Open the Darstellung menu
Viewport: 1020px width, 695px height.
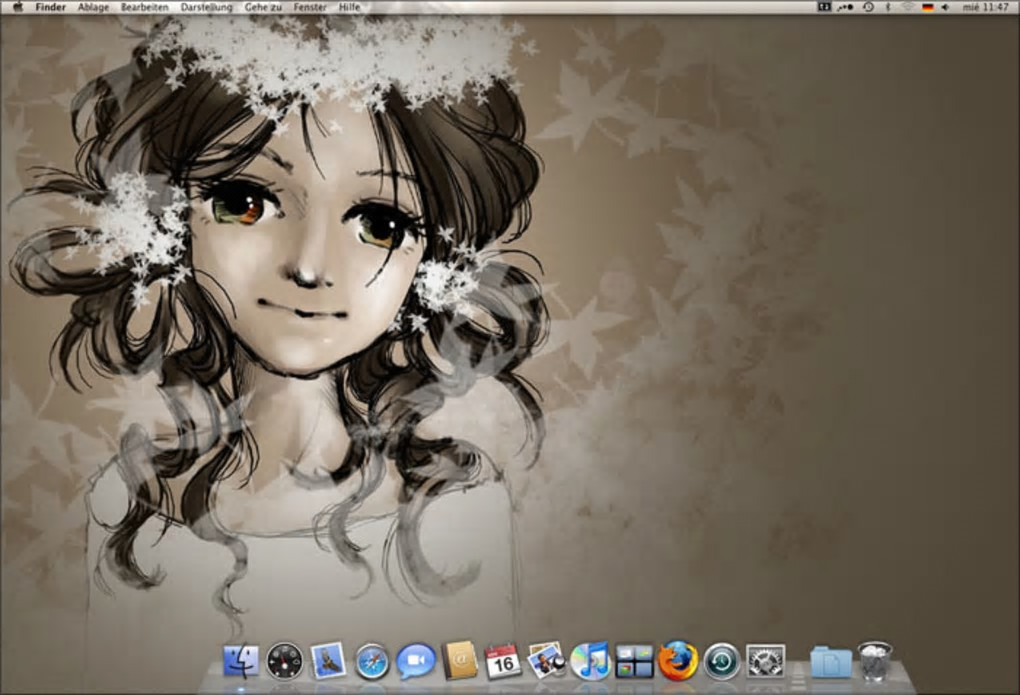(206, 7)
